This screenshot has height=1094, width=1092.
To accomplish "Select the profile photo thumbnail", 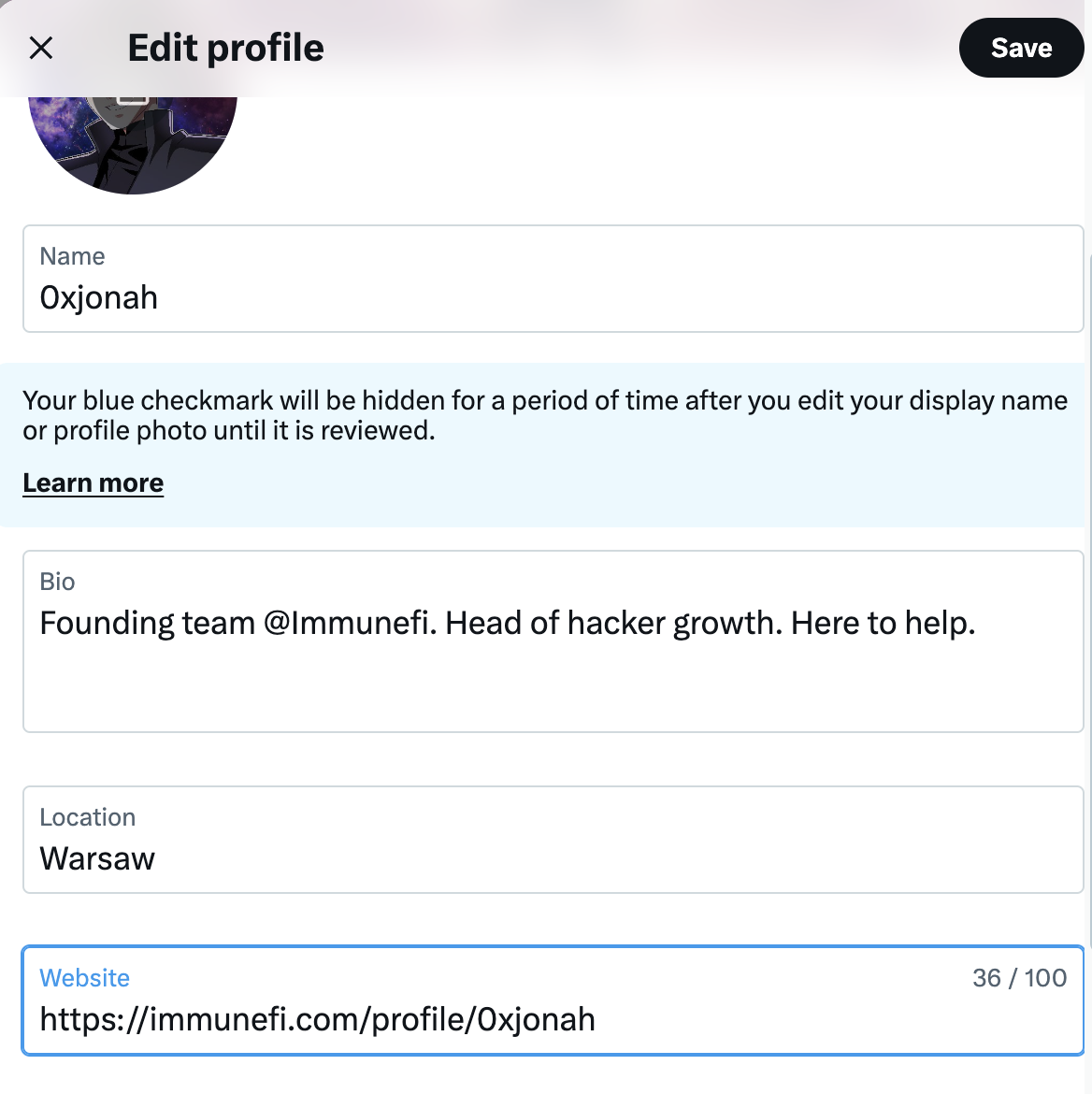I will [133, 145].
